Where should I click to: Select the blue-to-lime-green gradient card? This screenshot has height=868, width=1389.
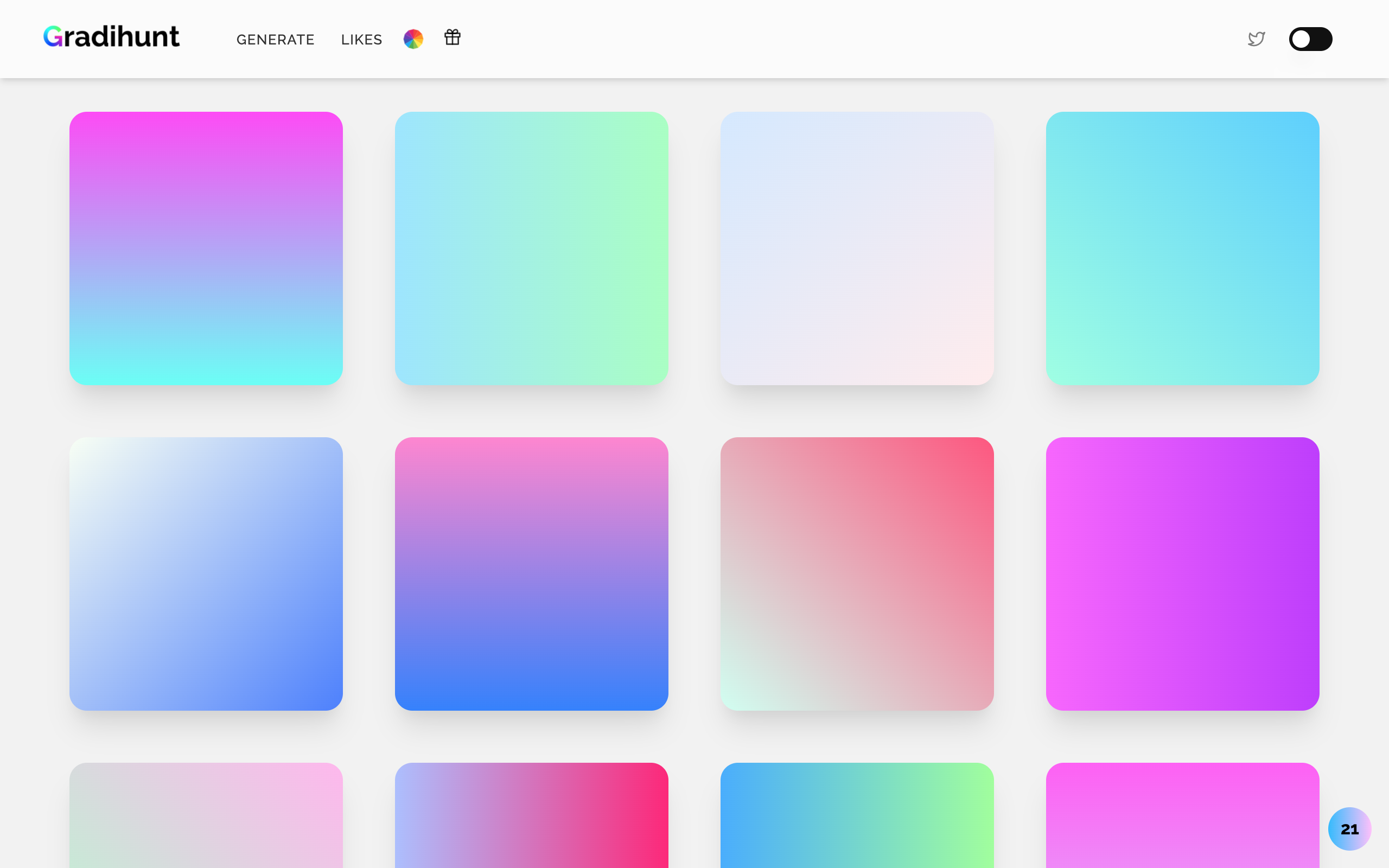click(x=857, y=815)
